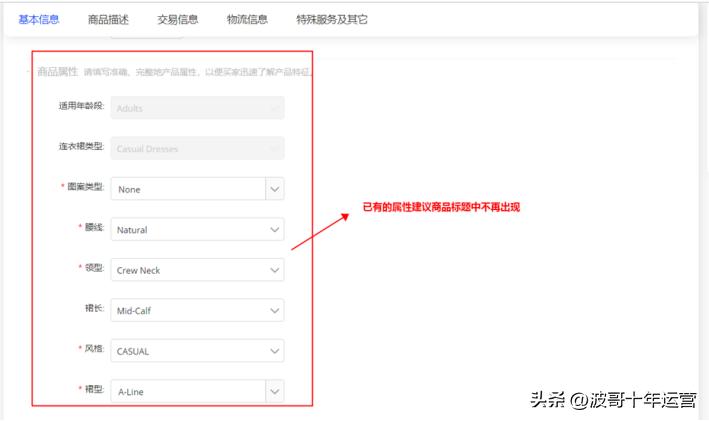Viewport: 709px width, 421px height.
Task: Click the chevron of the Mid-Calf dropdown
Action: (274, 311)
